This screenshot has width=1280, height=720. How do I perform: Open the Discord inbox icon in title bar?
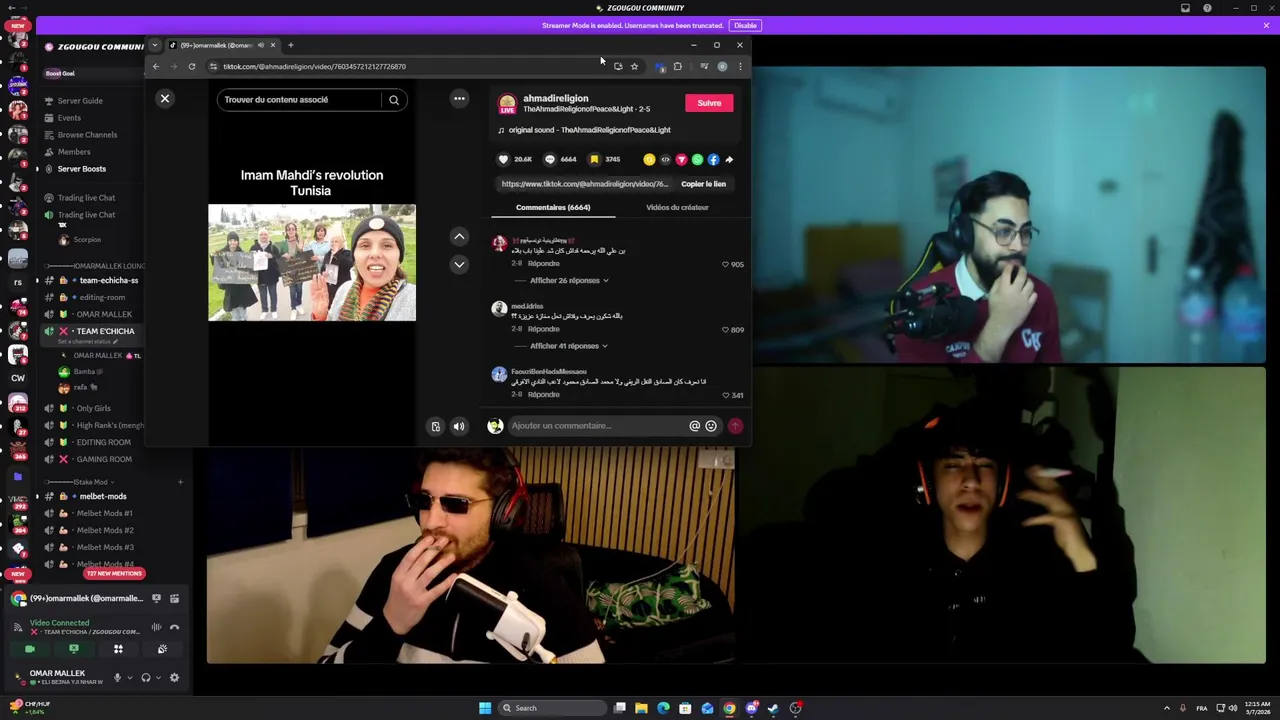[x=1185, y=8]
